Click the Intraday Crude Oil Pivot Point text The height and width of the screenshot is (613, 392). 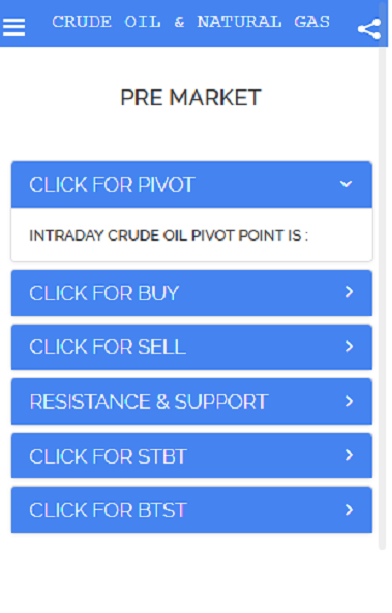(x=168, y=235)
